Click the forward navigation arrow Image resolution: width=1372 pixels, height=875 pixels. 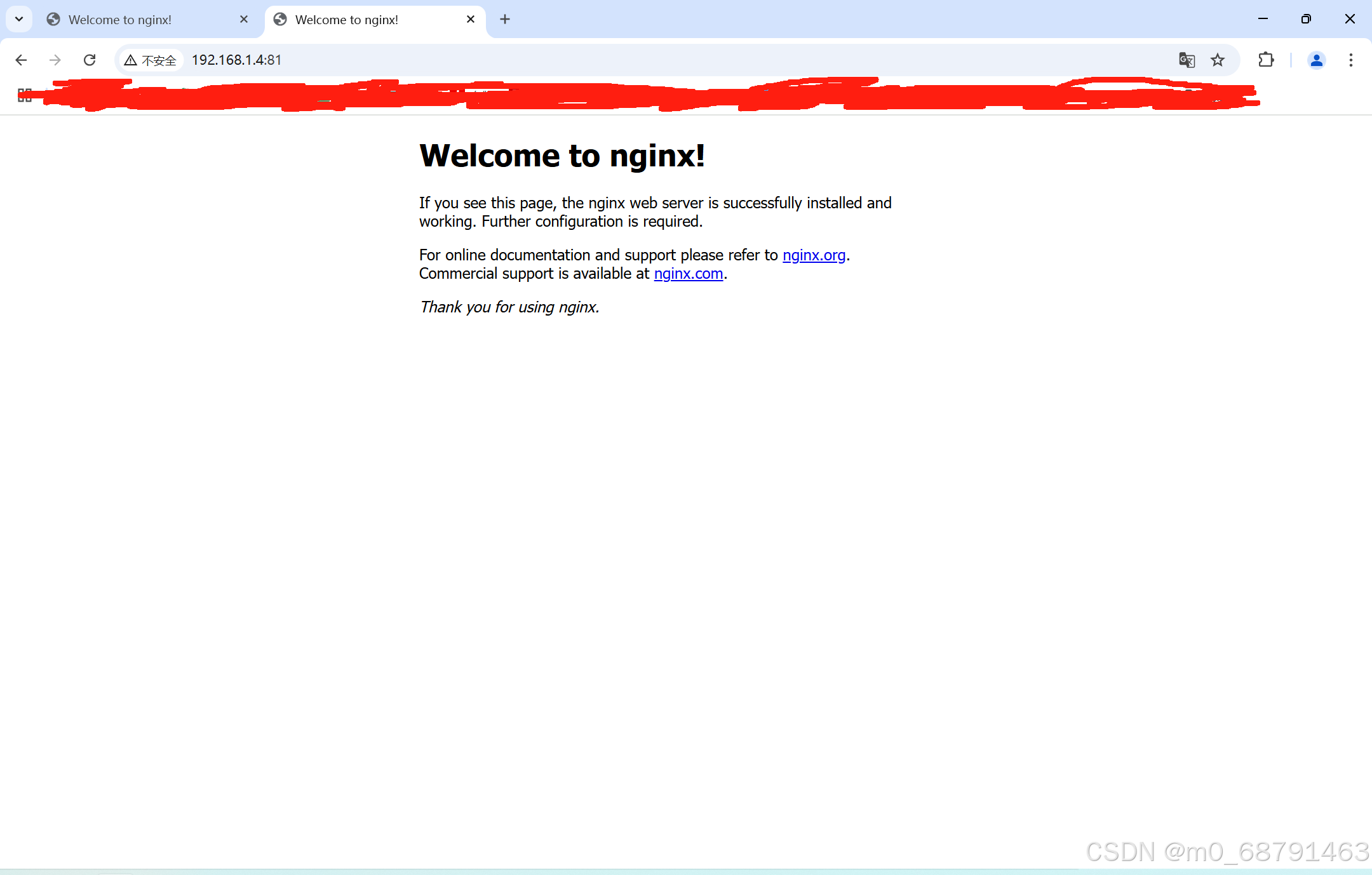coord(55,60)
